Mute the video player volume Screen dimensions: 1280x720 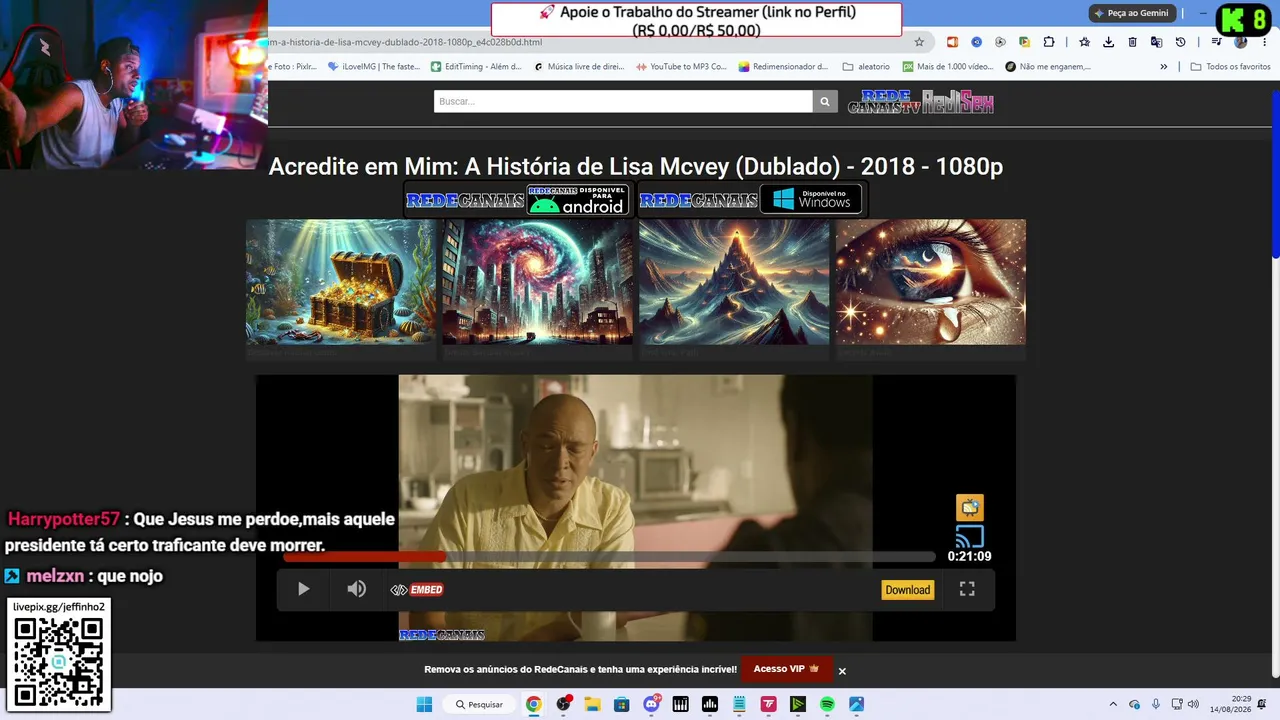click(356, 589)
